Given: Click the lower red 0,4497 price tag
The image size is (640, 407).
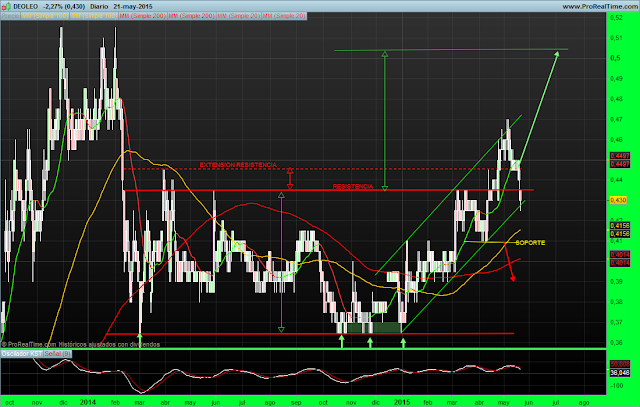Looking at the screenshot, I should (x=620, y=164).
